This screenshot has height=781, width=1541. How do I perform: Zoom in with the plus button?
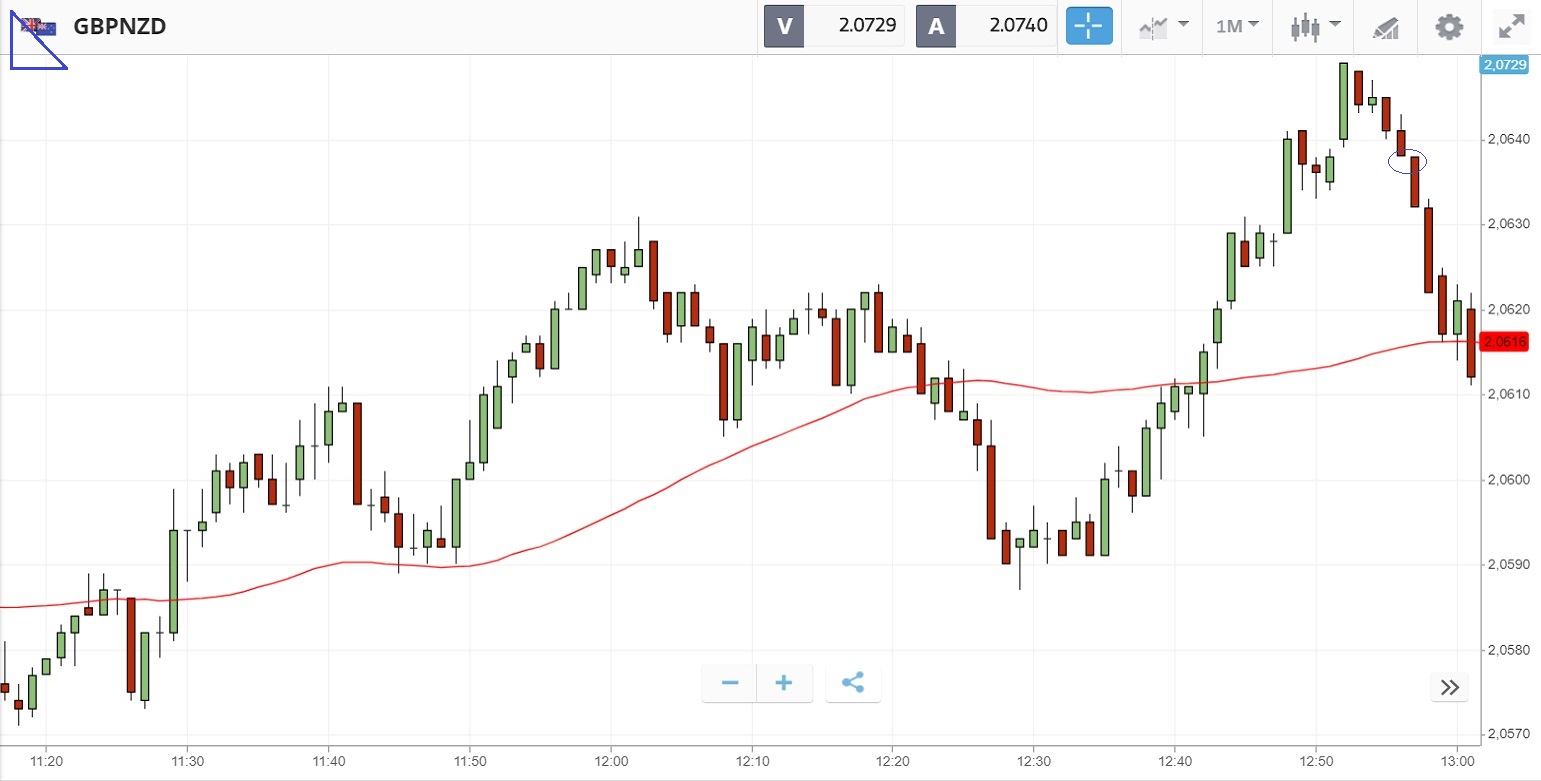point(784,683)
